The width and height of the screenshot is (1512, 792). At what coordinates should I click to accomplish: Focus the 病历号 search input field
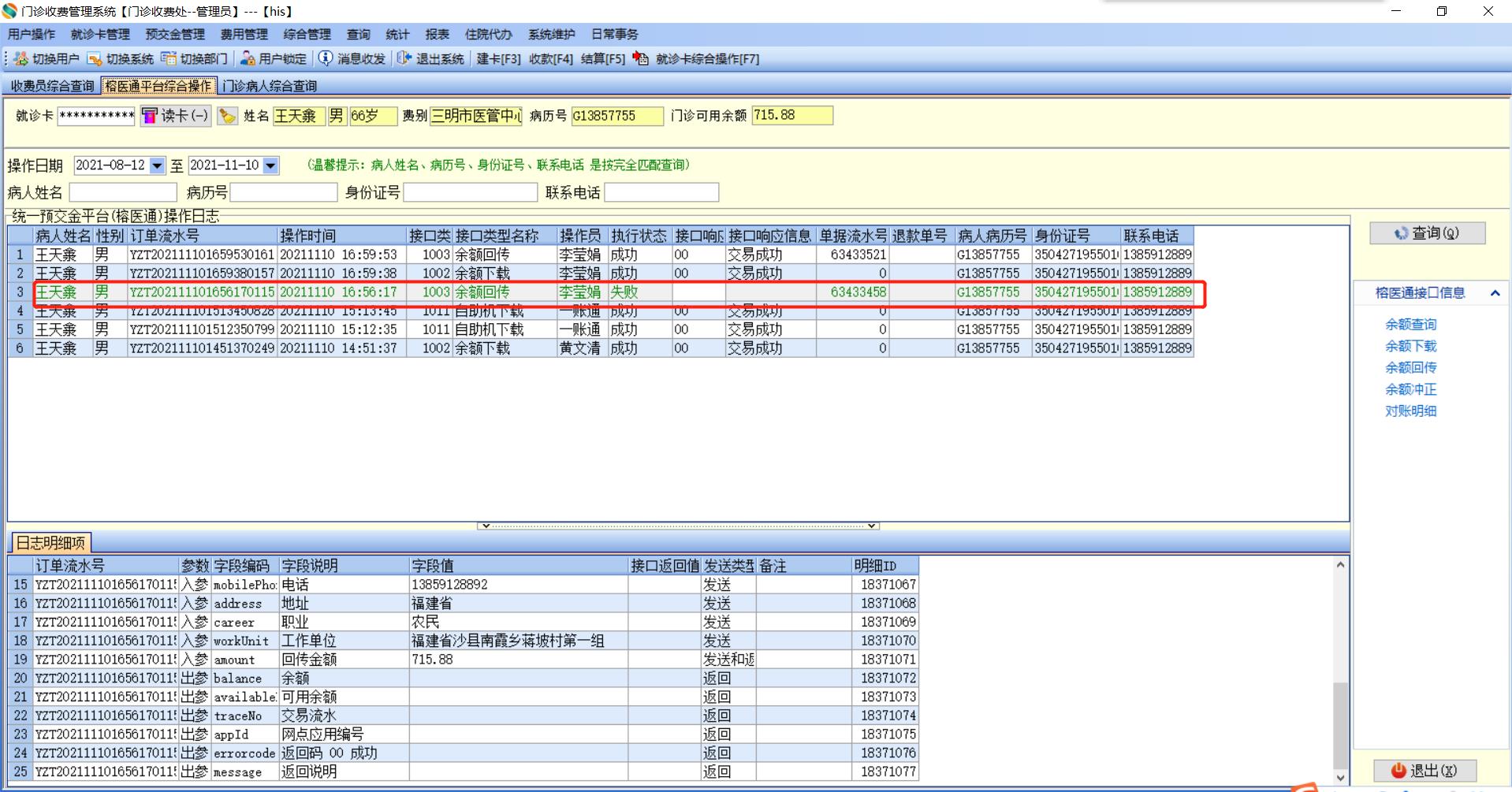point(284,192)
